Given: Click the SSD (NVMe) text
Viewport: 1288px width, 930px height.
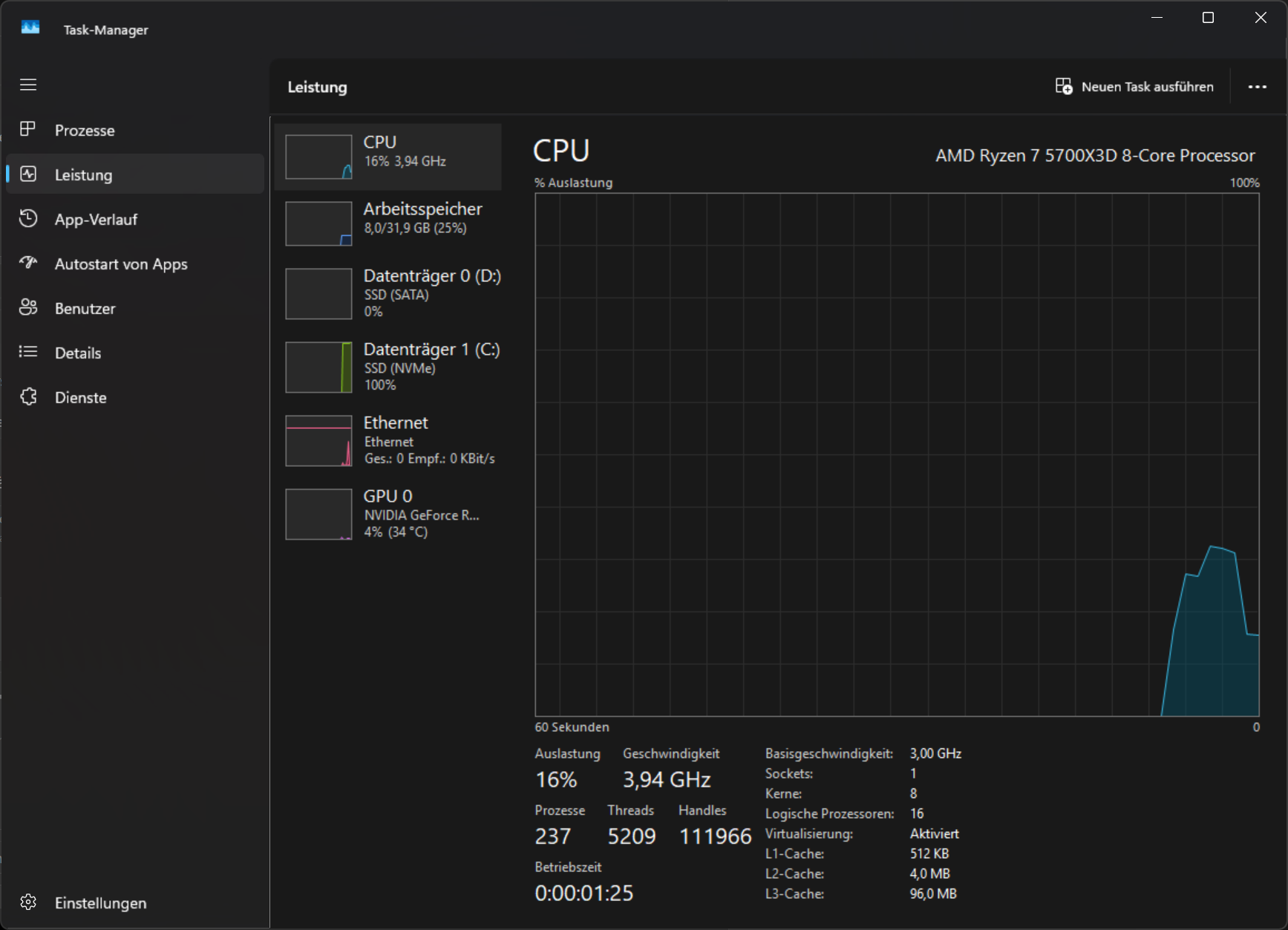Looking at the screenshot, I should click(x=399, y=368).
